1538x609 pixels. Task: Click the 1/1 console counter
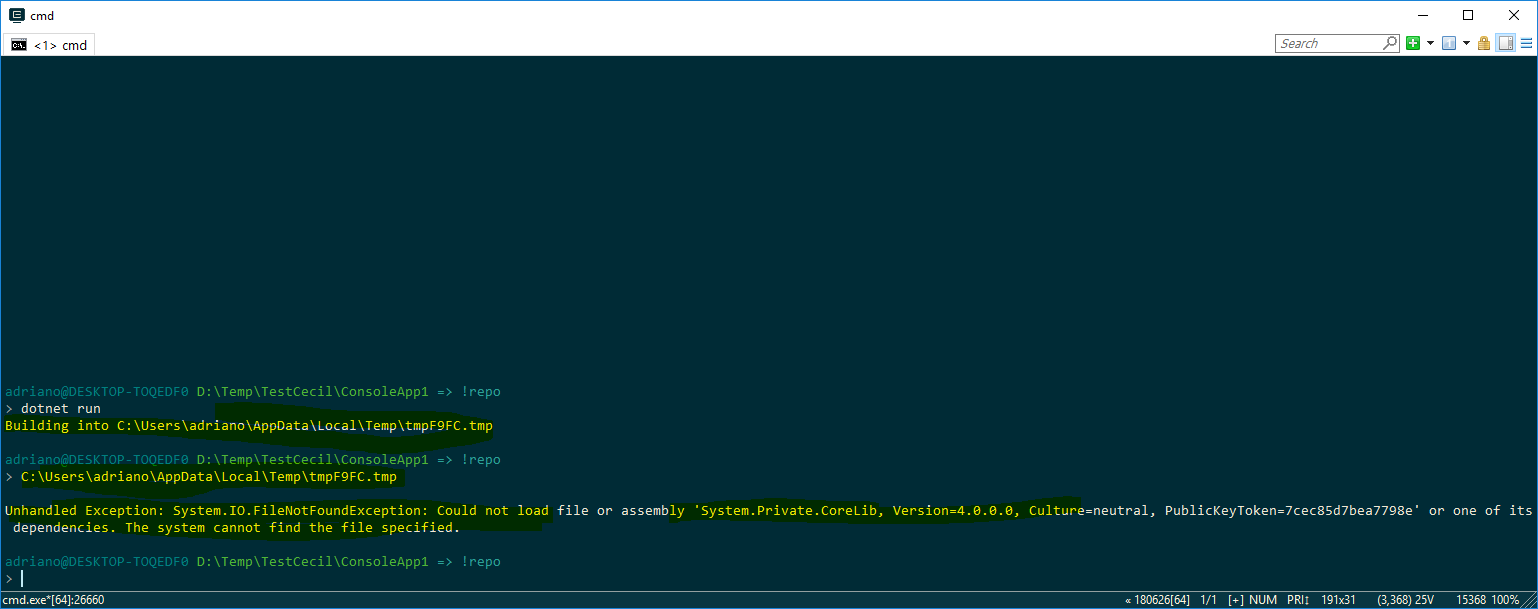(1209, 600)
